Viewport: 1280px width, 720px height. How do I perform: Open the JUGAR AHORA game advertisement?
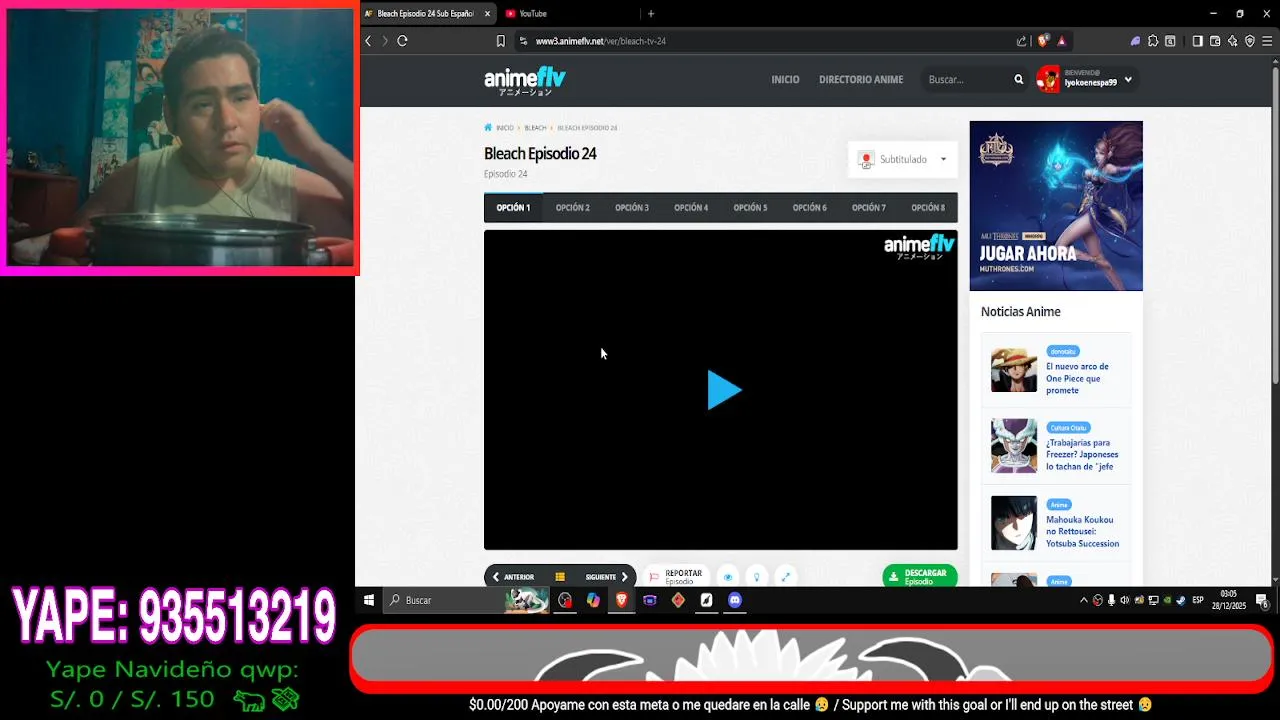(1056, 206)
